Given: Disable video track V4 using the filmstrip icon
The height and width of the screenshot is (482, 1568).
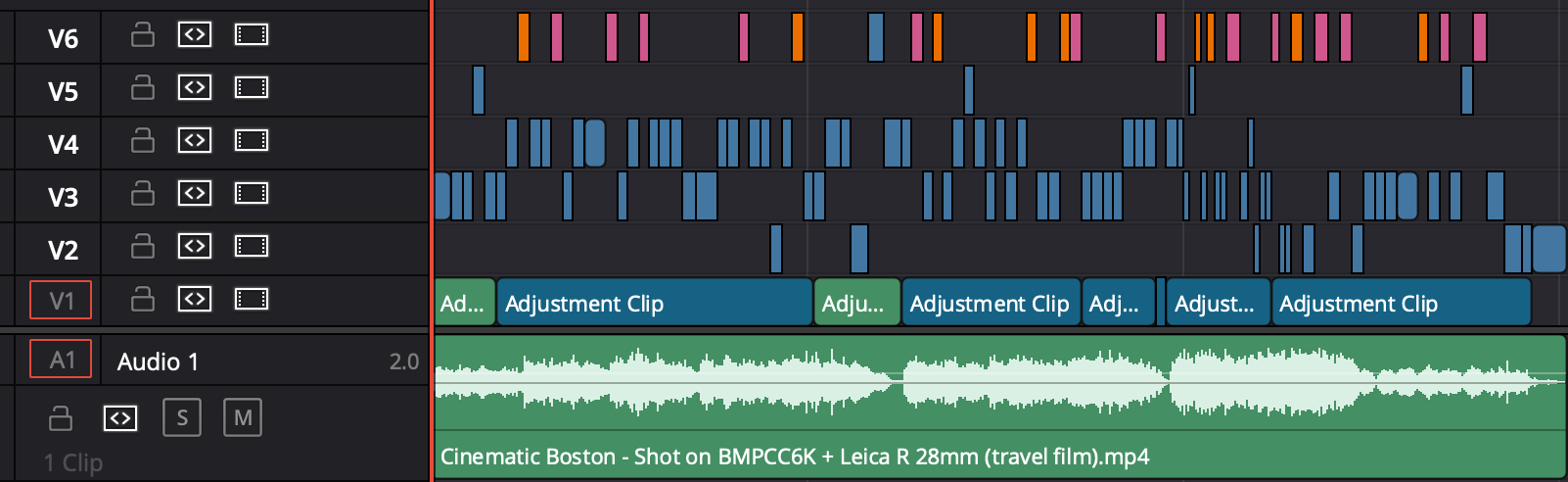Looking at the screenshot, I should coord(252,141).
